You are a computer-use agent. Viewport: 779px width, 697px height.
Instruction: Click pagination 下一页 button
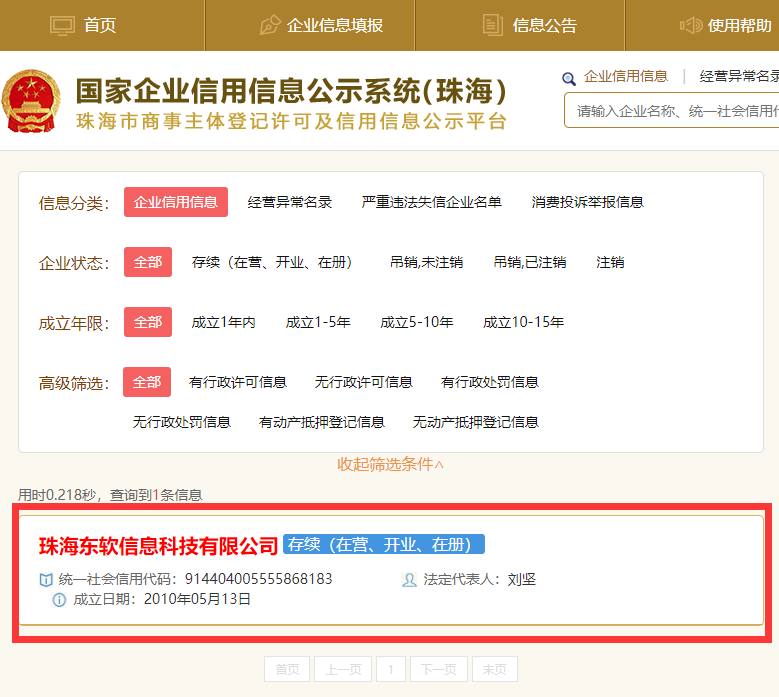point(439,669)
